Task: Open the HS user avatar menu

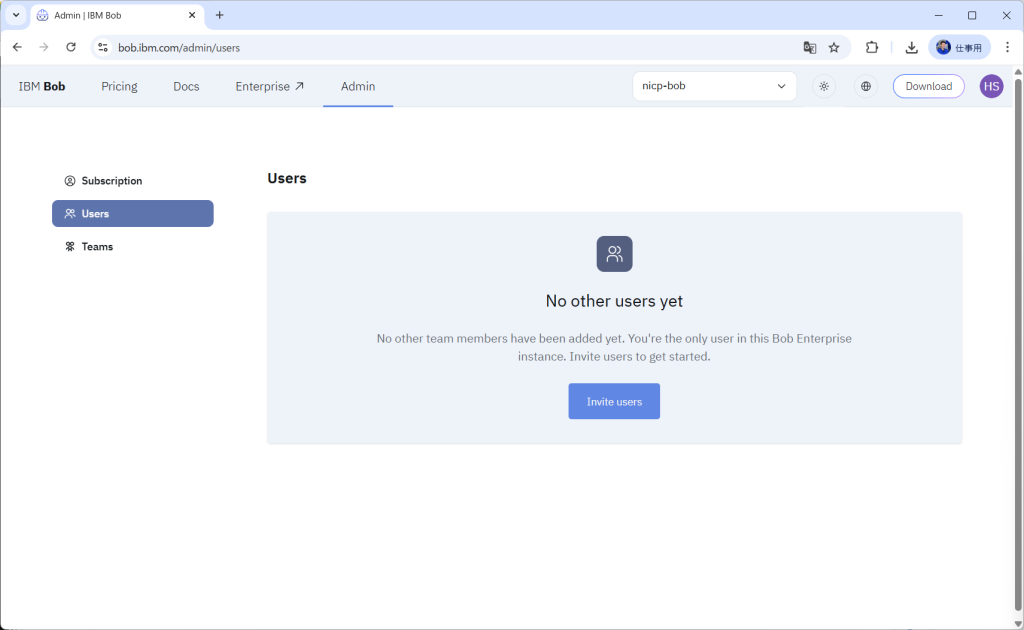Action: point(991,86)
